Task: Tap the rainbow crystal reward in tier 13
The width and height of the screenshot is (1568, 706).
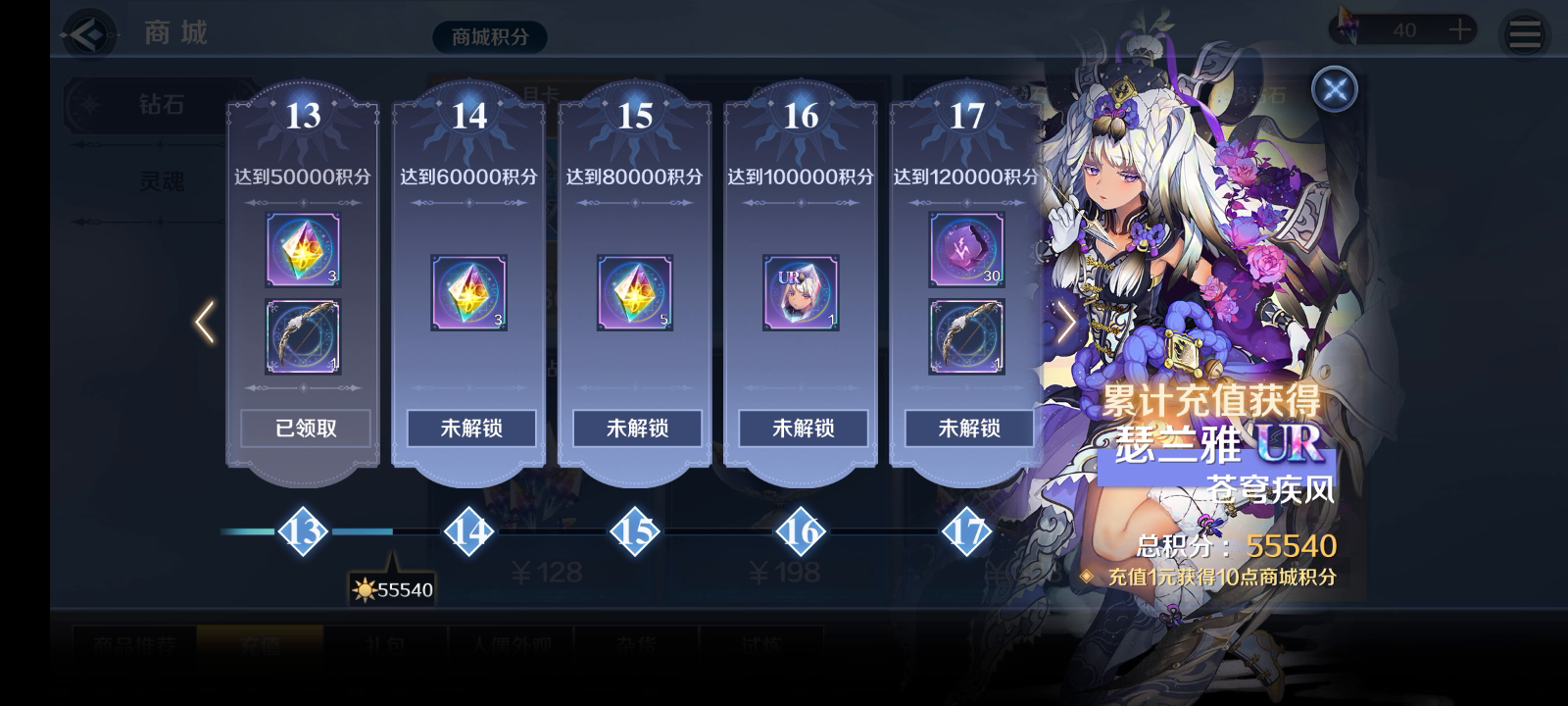Action: [303, 250]
